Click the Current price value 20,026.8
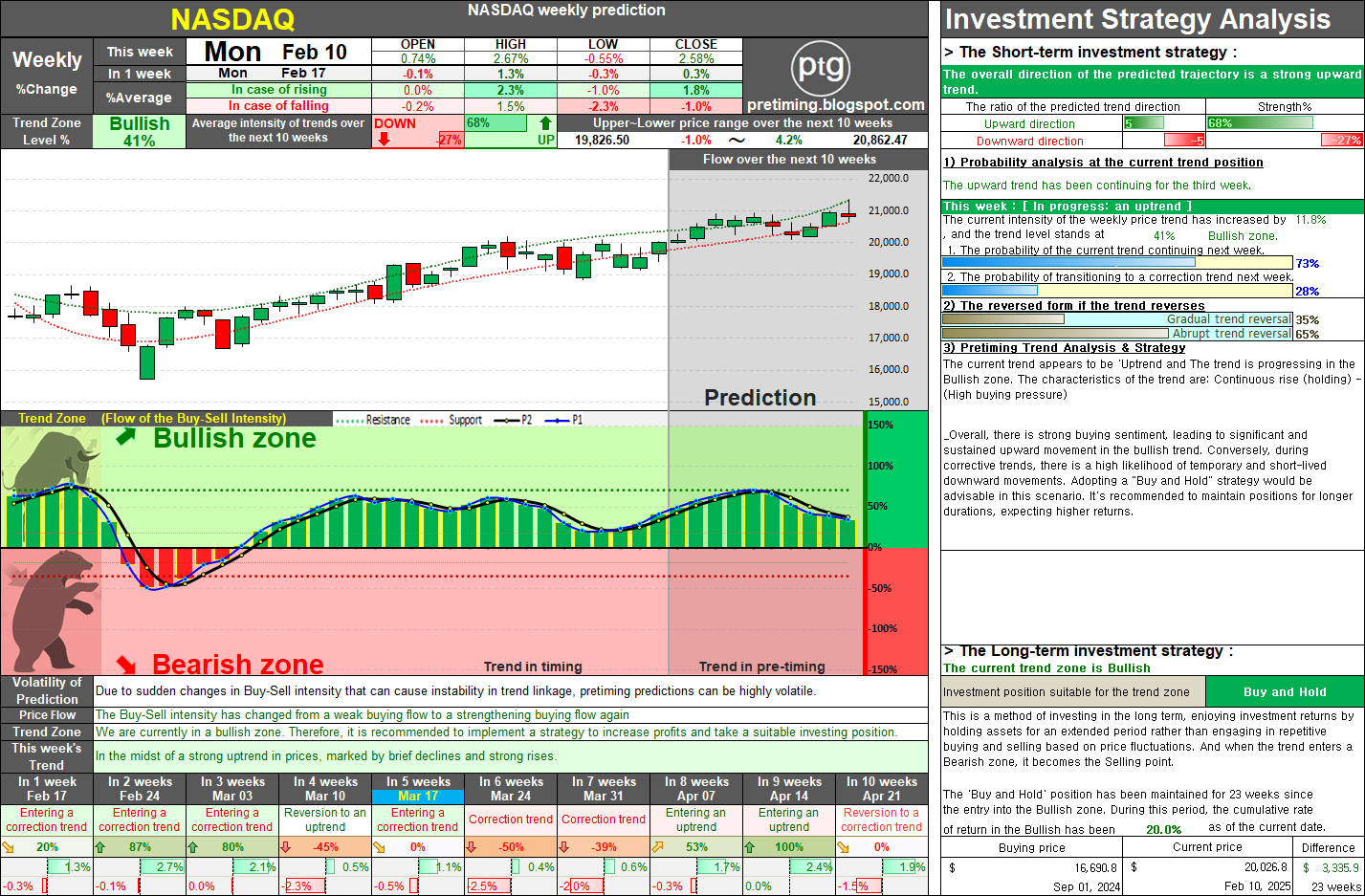 (1266, 867)
